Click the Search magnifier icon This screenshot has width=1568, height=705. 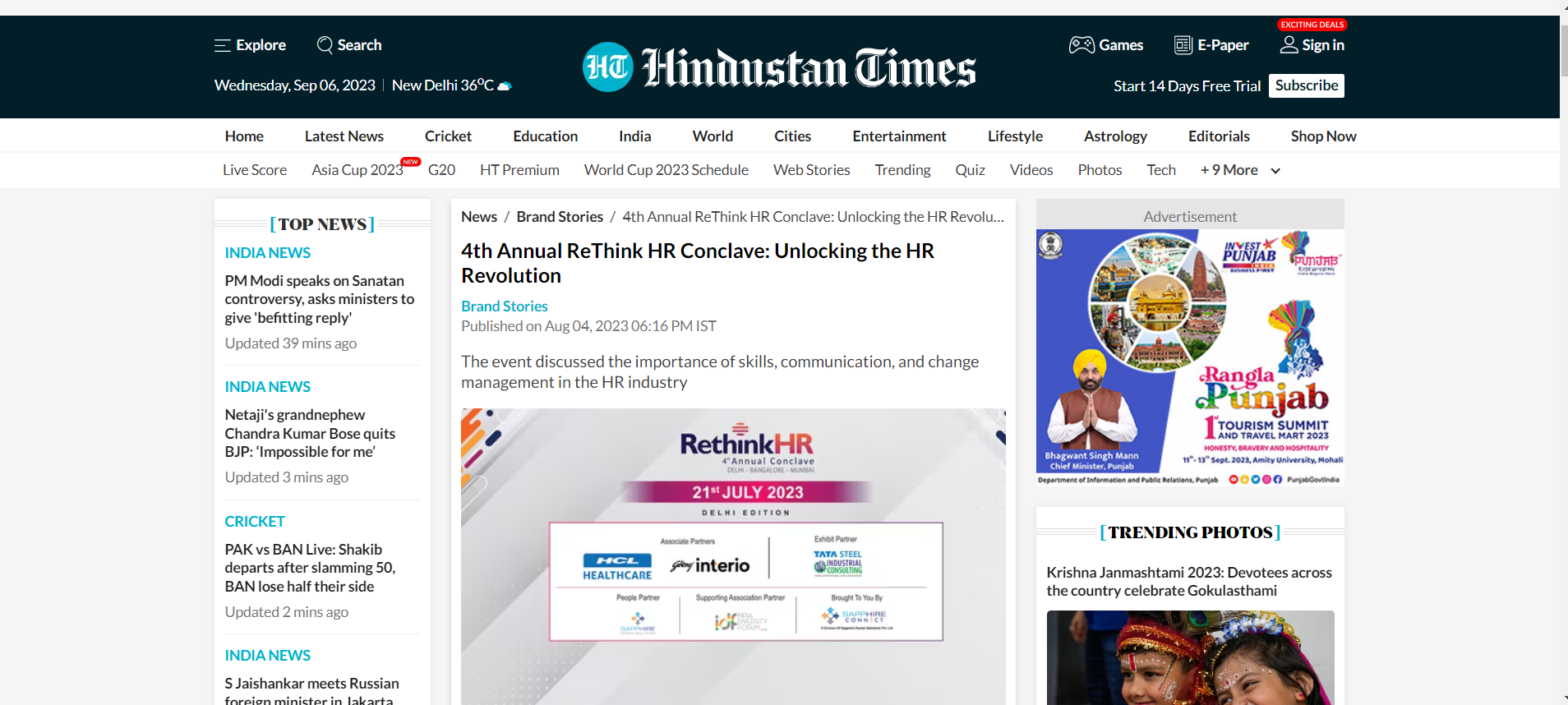pyautogui.click(x=325, y=45)
